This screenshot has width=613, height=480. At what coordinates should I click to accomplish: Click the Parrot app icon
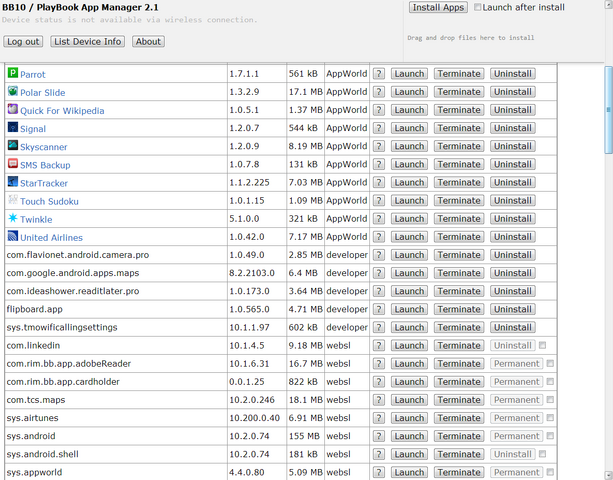13,73
